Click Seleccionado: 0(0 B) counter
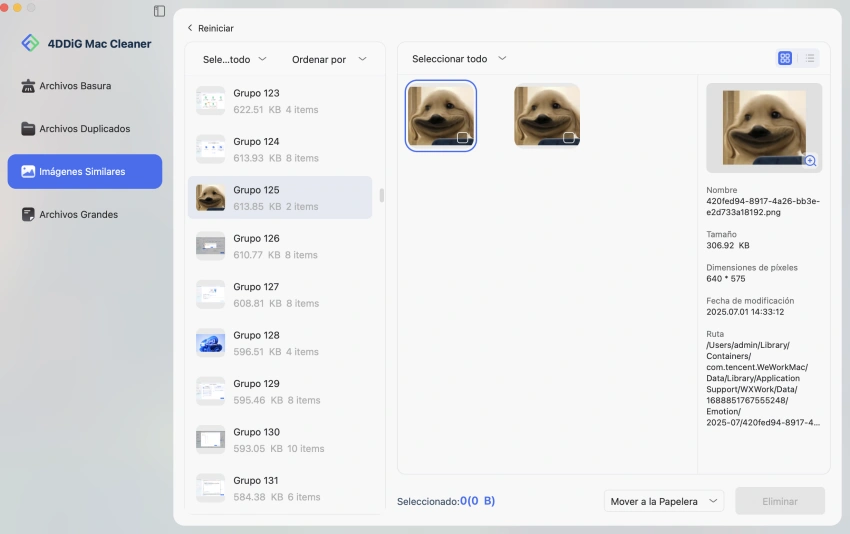The width and height of the screenshot is (850, 534). point(446,501)
